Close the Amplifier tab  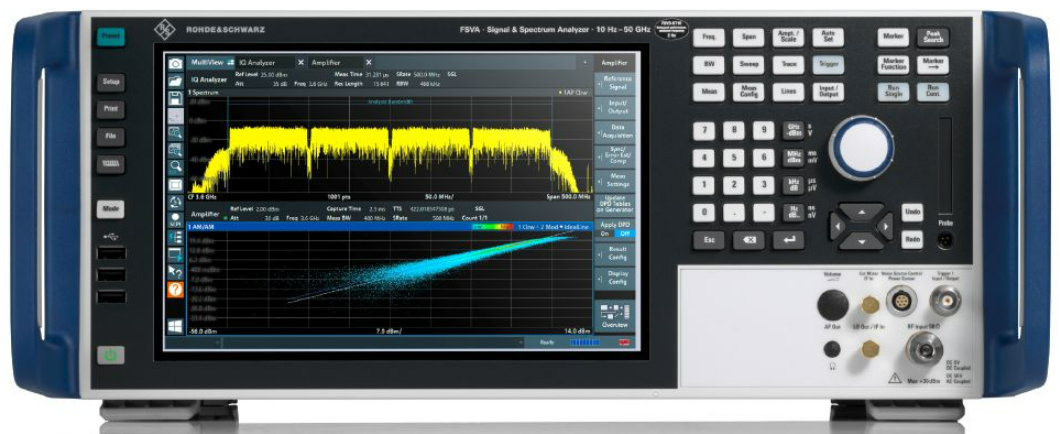368,62
